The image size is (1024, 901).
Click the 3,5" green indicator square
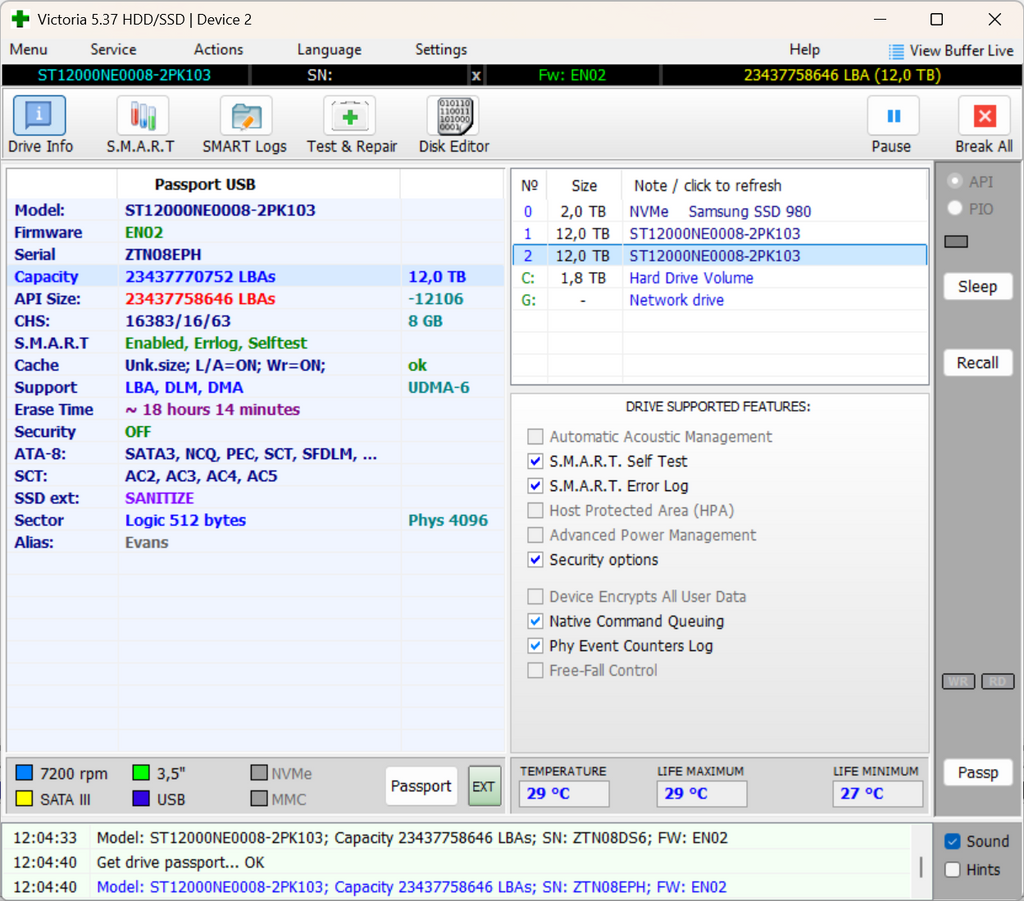point(140,773)
